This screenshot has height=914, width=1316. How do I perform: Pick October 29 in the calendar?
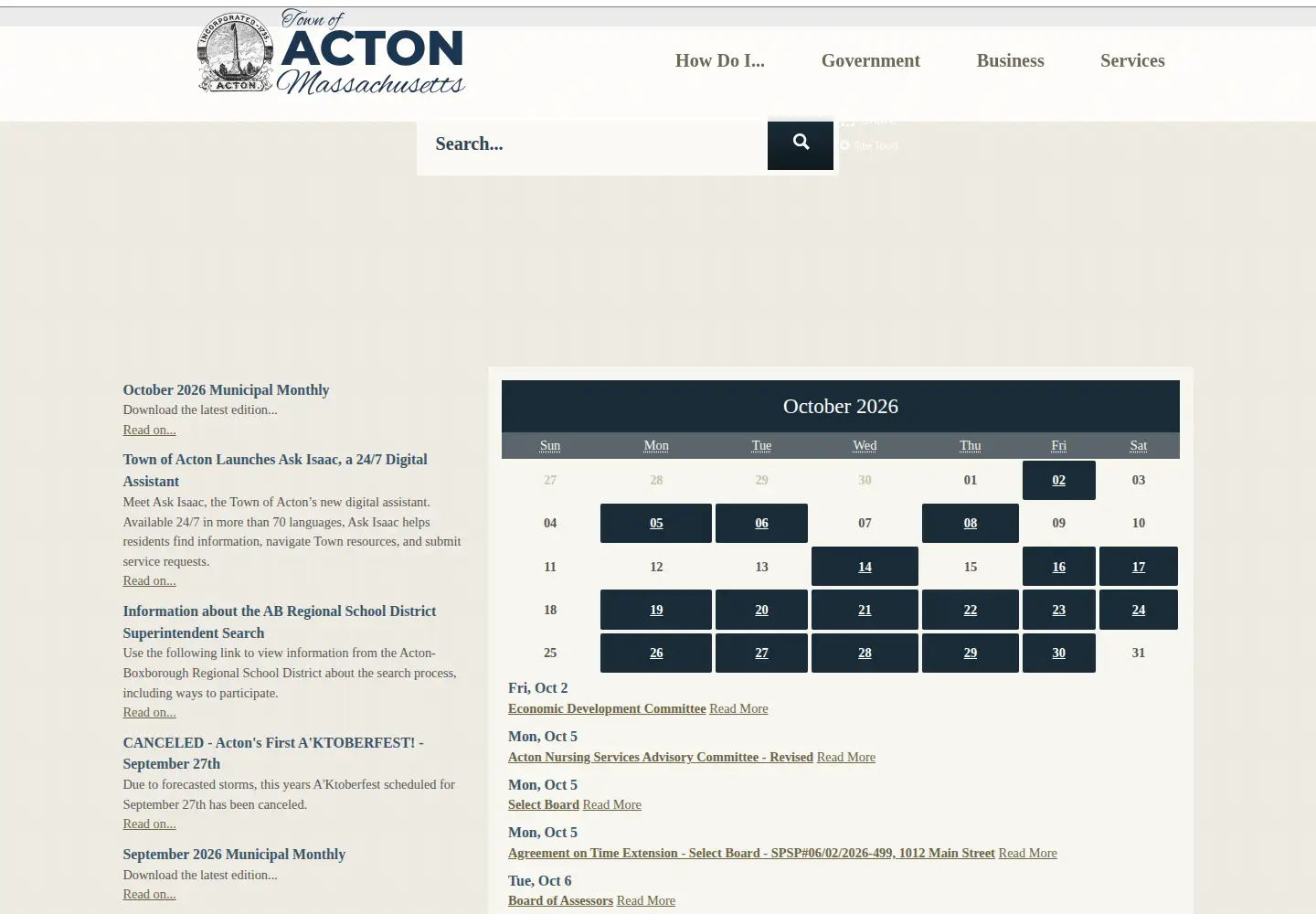point(971,653)
